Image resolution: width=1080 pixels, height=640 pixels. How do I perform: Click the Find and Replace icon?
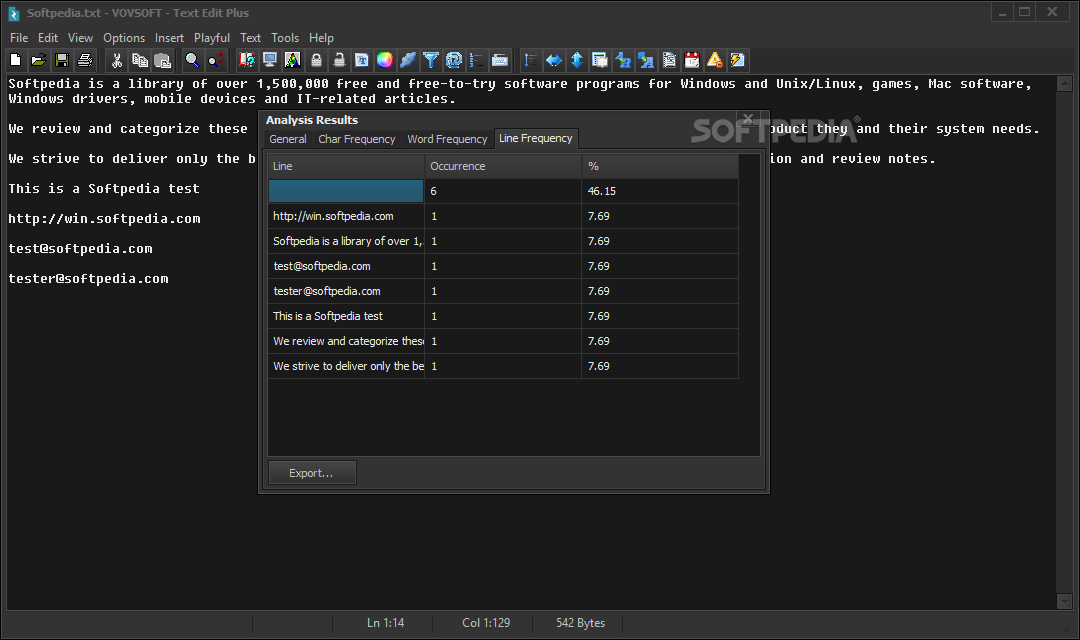pos(216,61)
